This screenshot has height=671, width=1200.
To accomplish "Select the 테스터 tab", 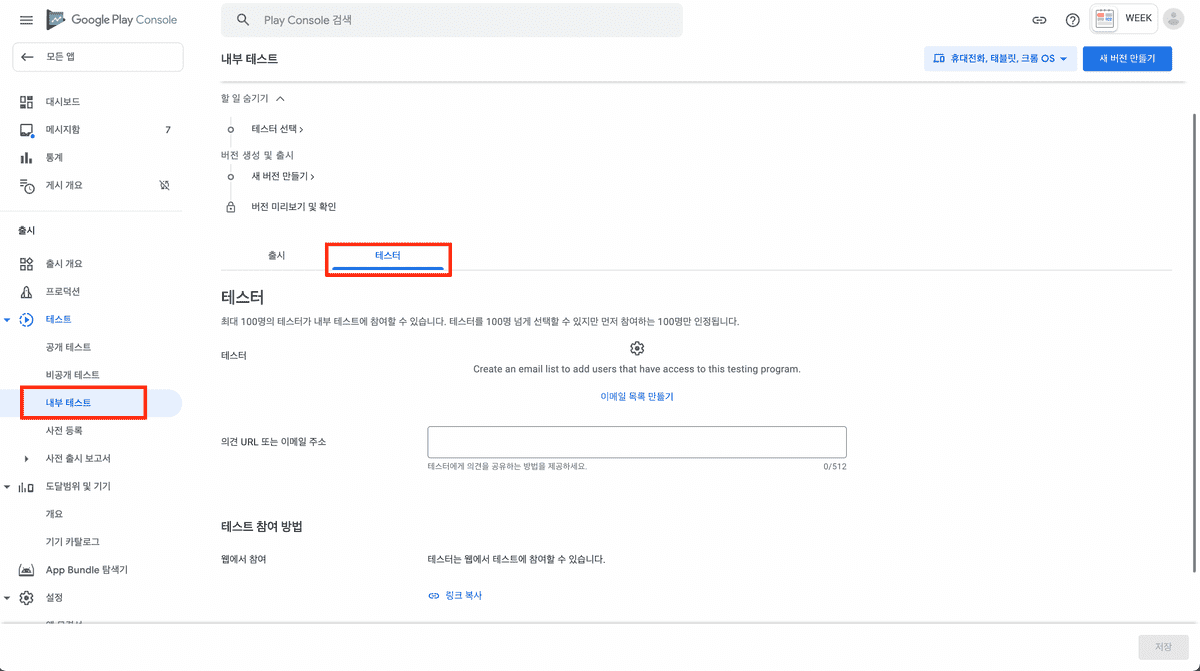I will [388, 256].
